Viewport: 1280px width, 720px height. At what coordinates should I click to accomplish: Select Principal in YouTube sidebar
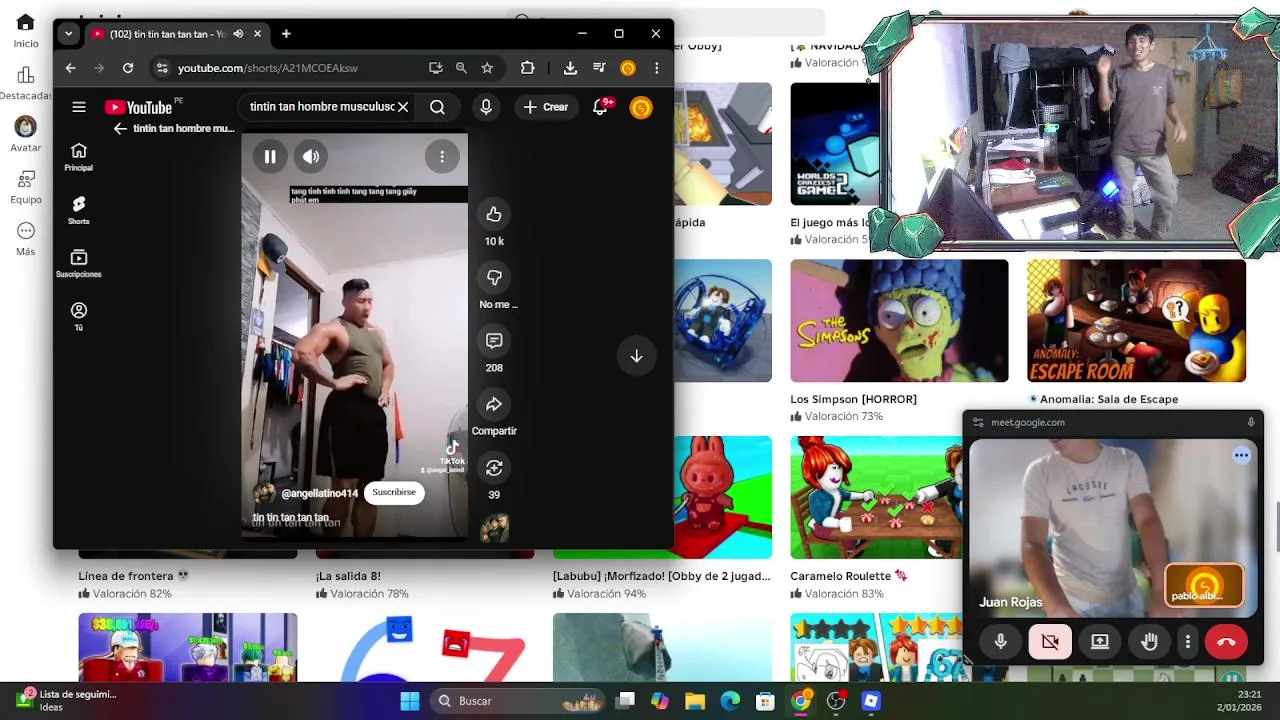point(79,157)
